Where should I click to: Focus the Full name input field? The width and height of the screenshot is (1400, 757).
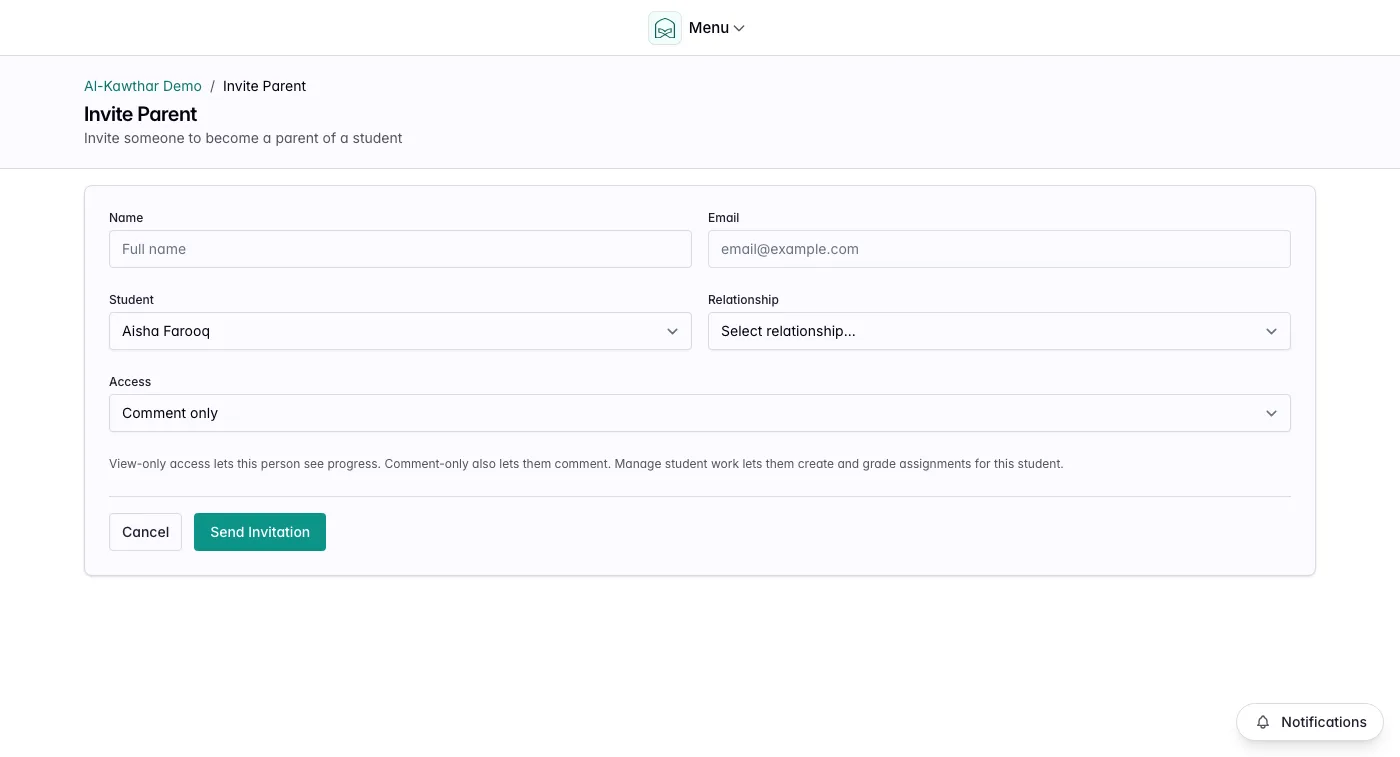point(400,249)
